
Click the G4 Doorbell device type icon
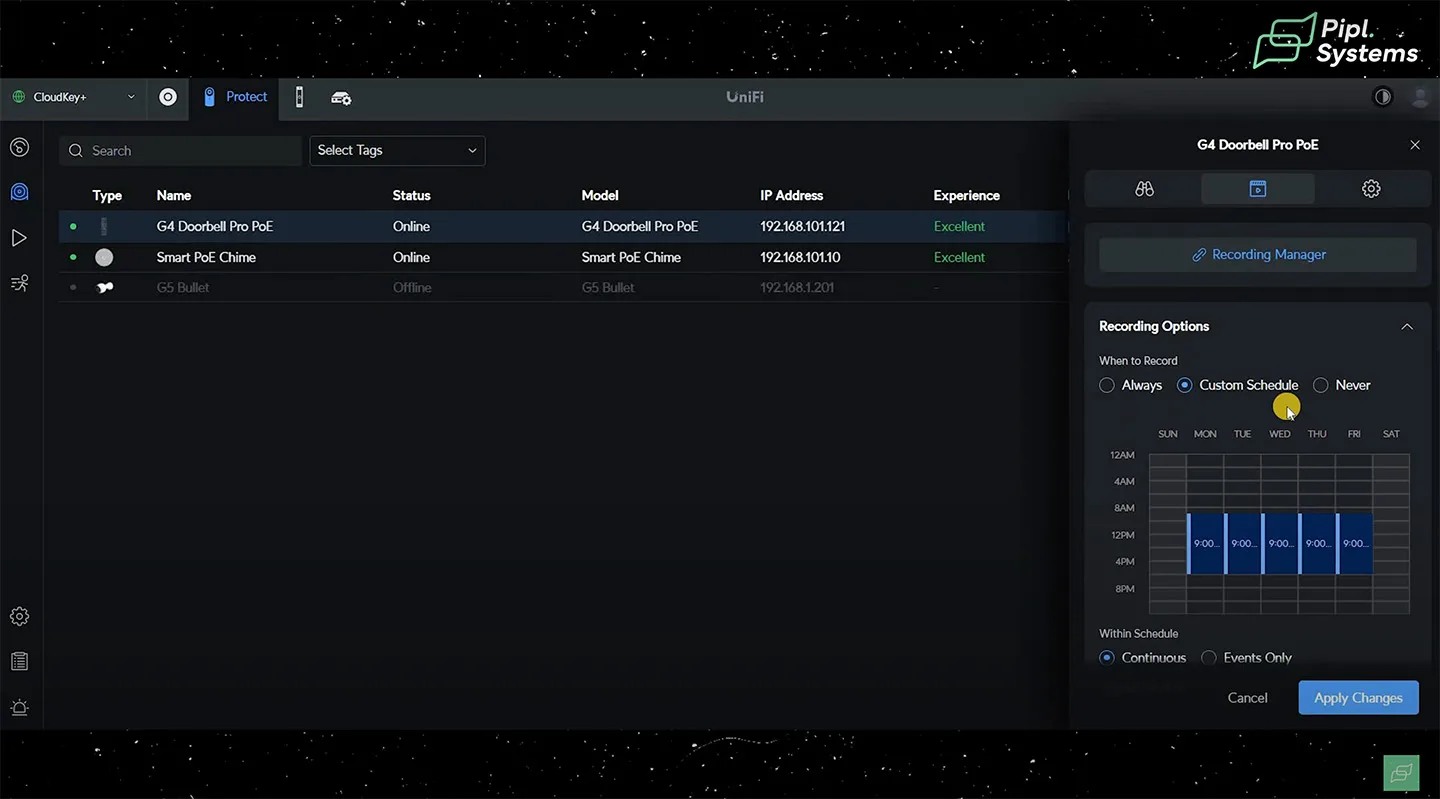(x=104, y=227)
